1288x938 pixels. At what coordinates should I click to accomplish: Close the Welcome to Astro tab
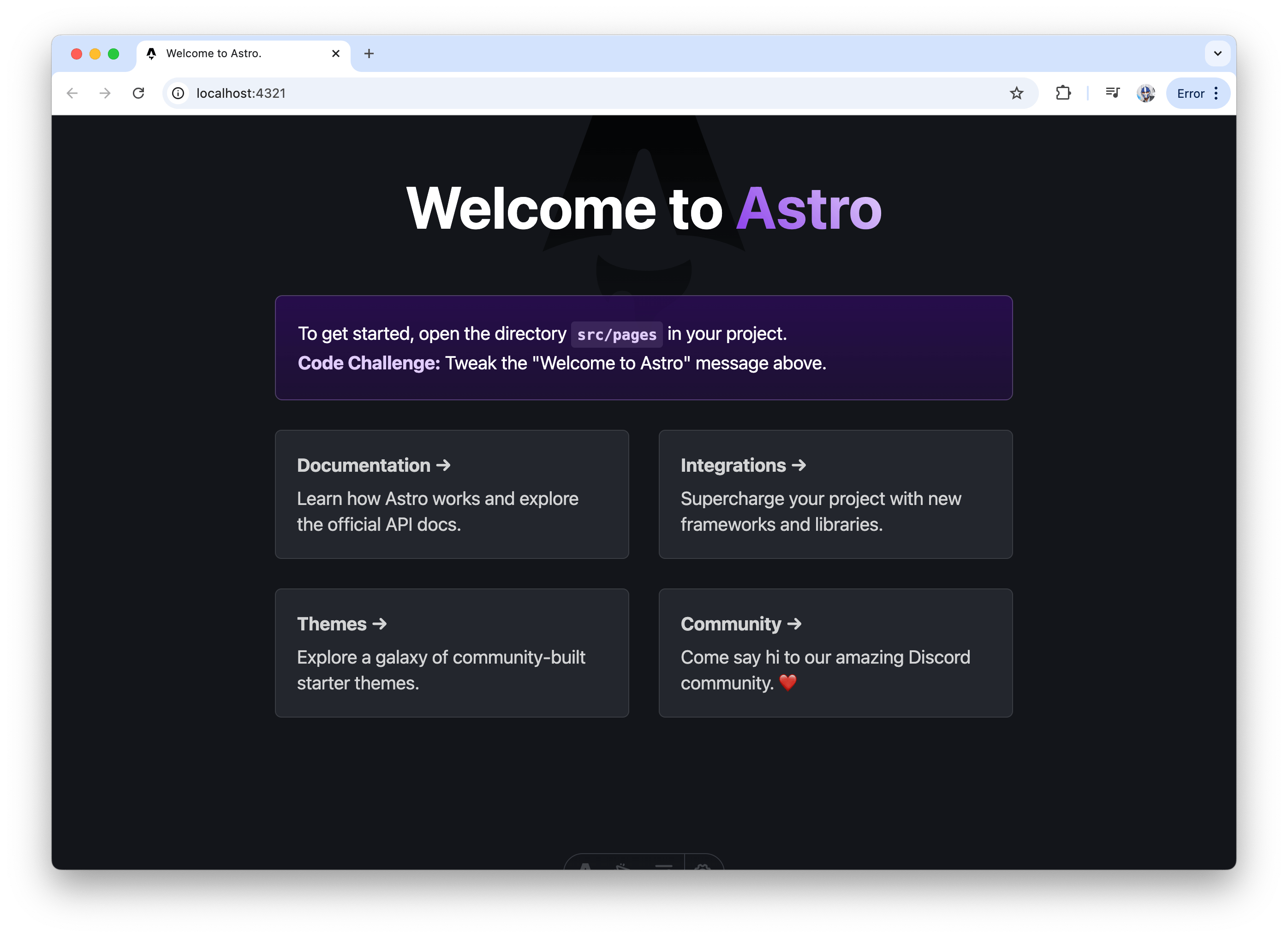point(336,53)
